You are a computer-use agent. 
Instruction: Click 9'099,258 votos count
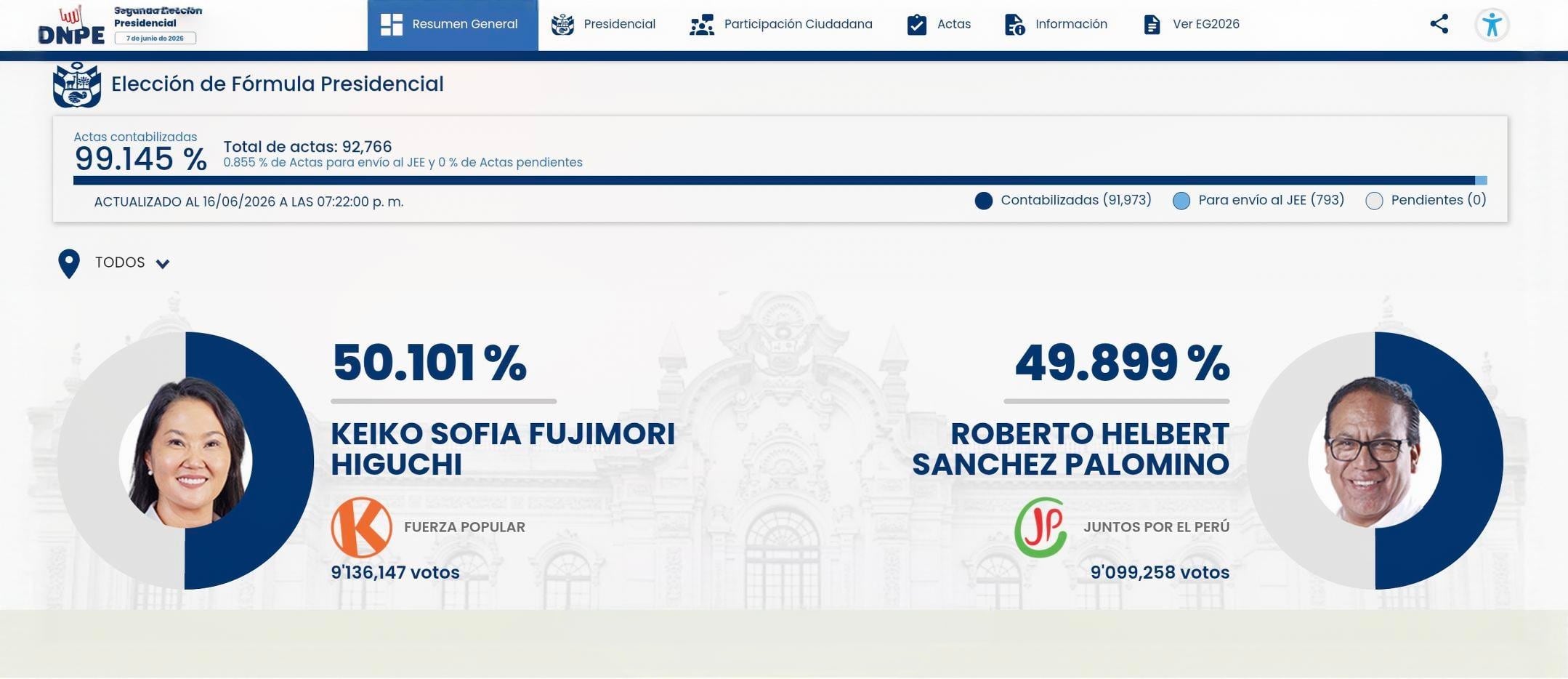coord(1160,573)
